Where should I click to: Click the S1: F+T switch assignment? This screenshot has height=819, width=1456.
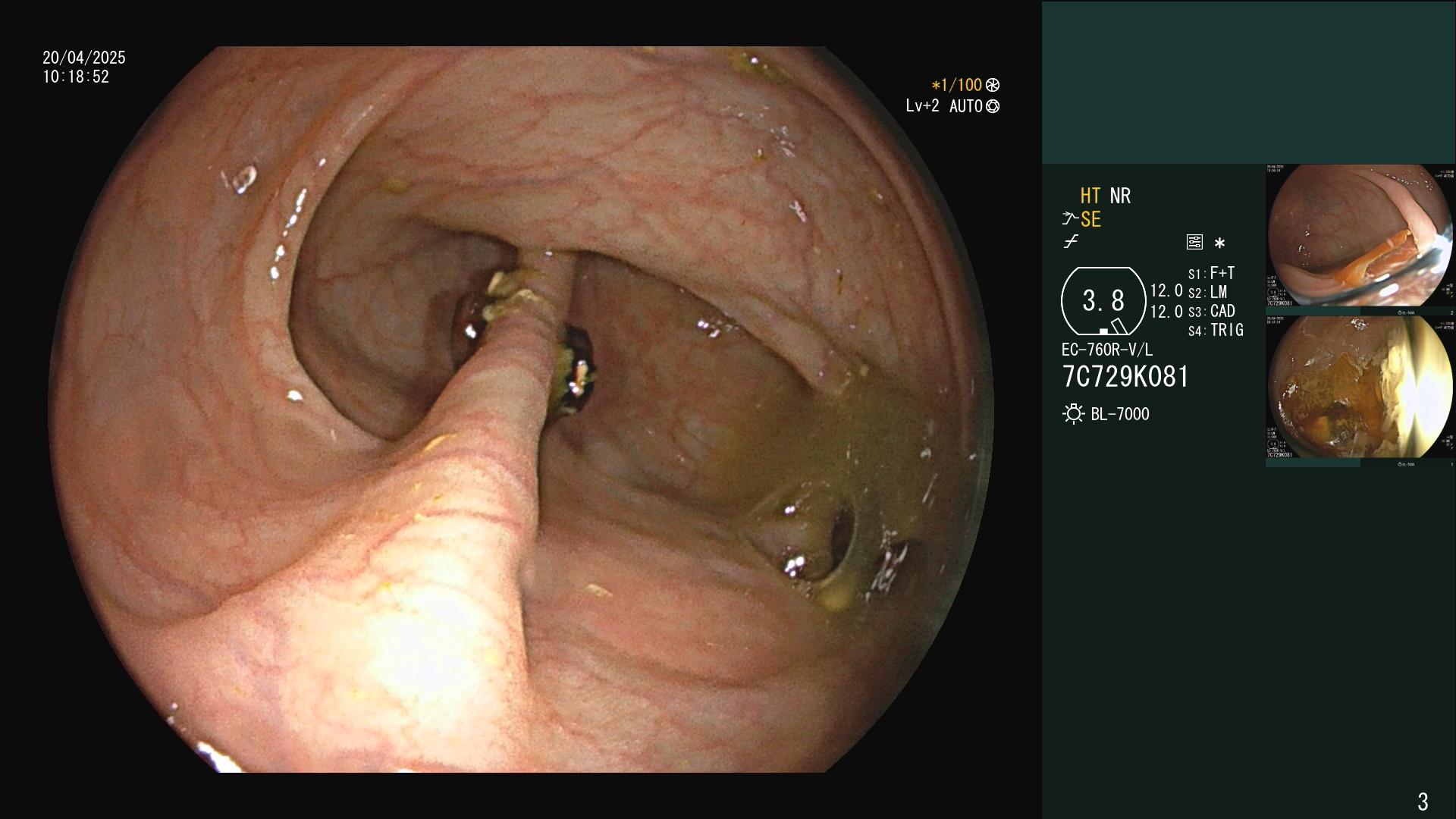1212,273
